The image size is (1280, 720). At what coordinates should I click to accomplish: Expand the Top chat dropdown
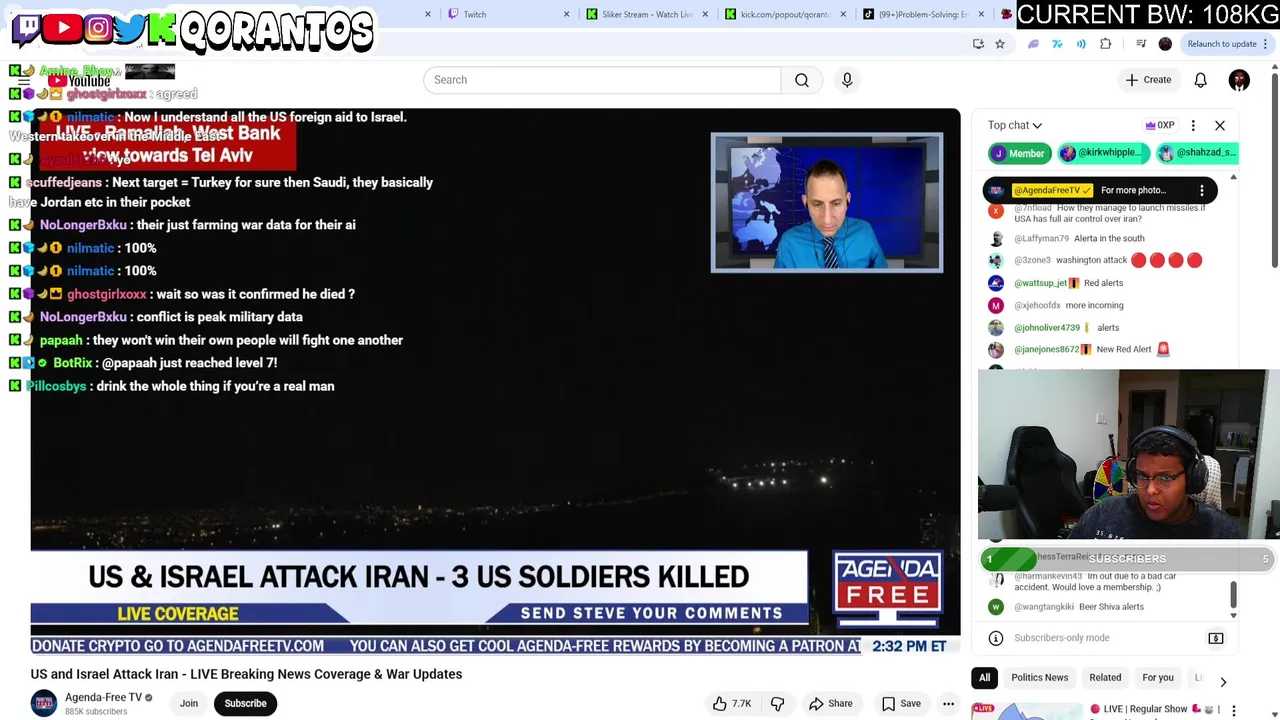(1015, 125)
